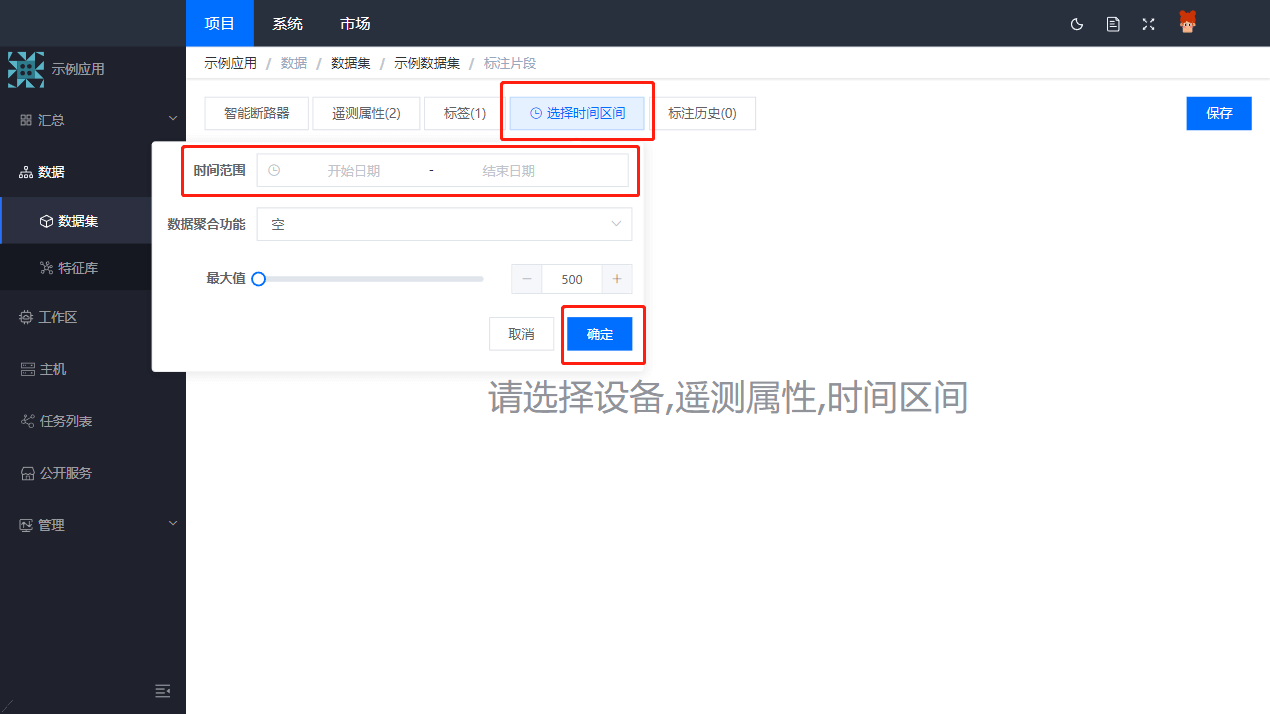Open 标注历史(0) button
The height and width of the screenshot is (714, 1270).
point(702,113)
